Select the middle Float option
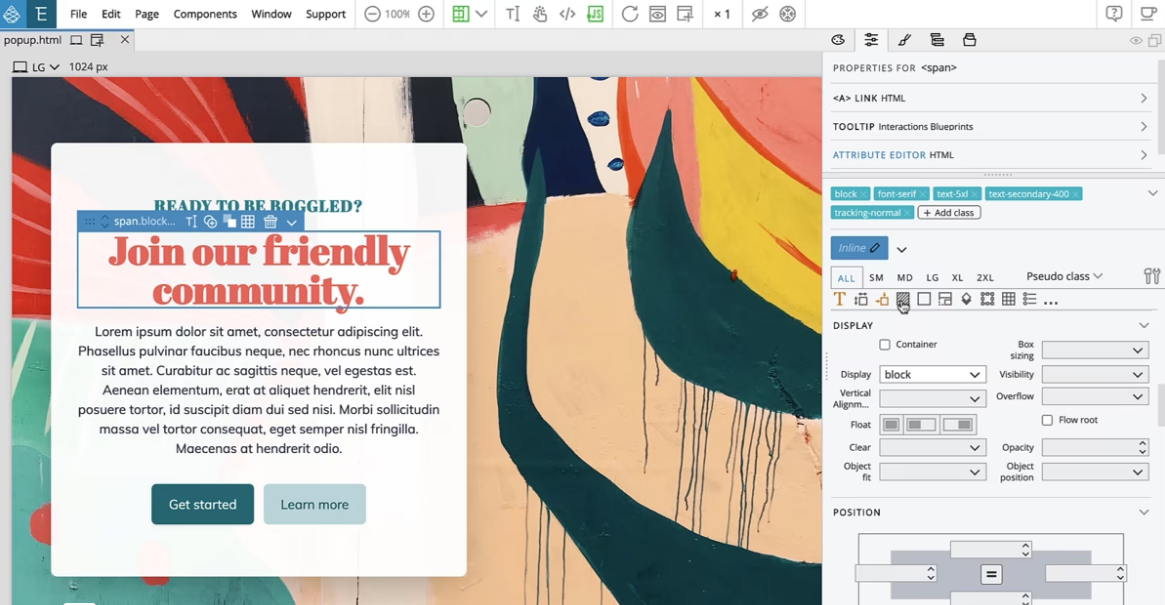The image size is (1165, 605). [922, 424]
